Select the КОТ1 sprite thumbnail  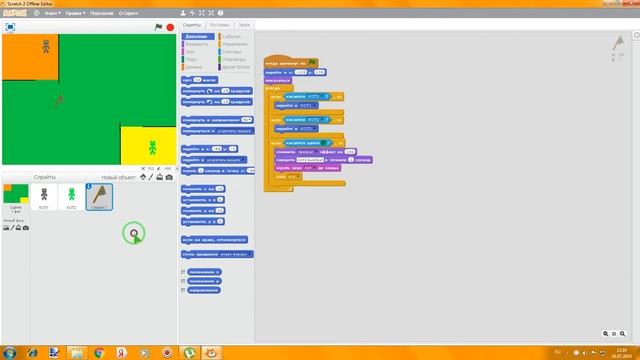point(44,197)
